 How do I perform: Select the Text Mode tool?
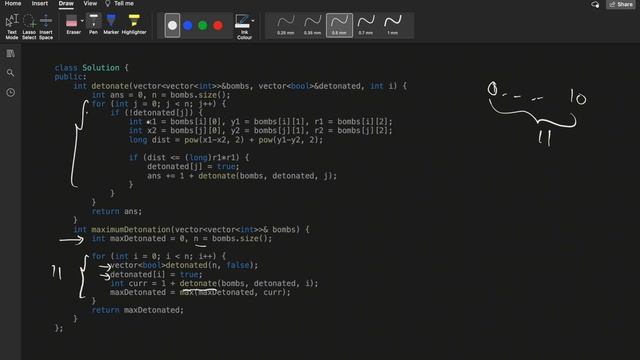coord(12,27)
